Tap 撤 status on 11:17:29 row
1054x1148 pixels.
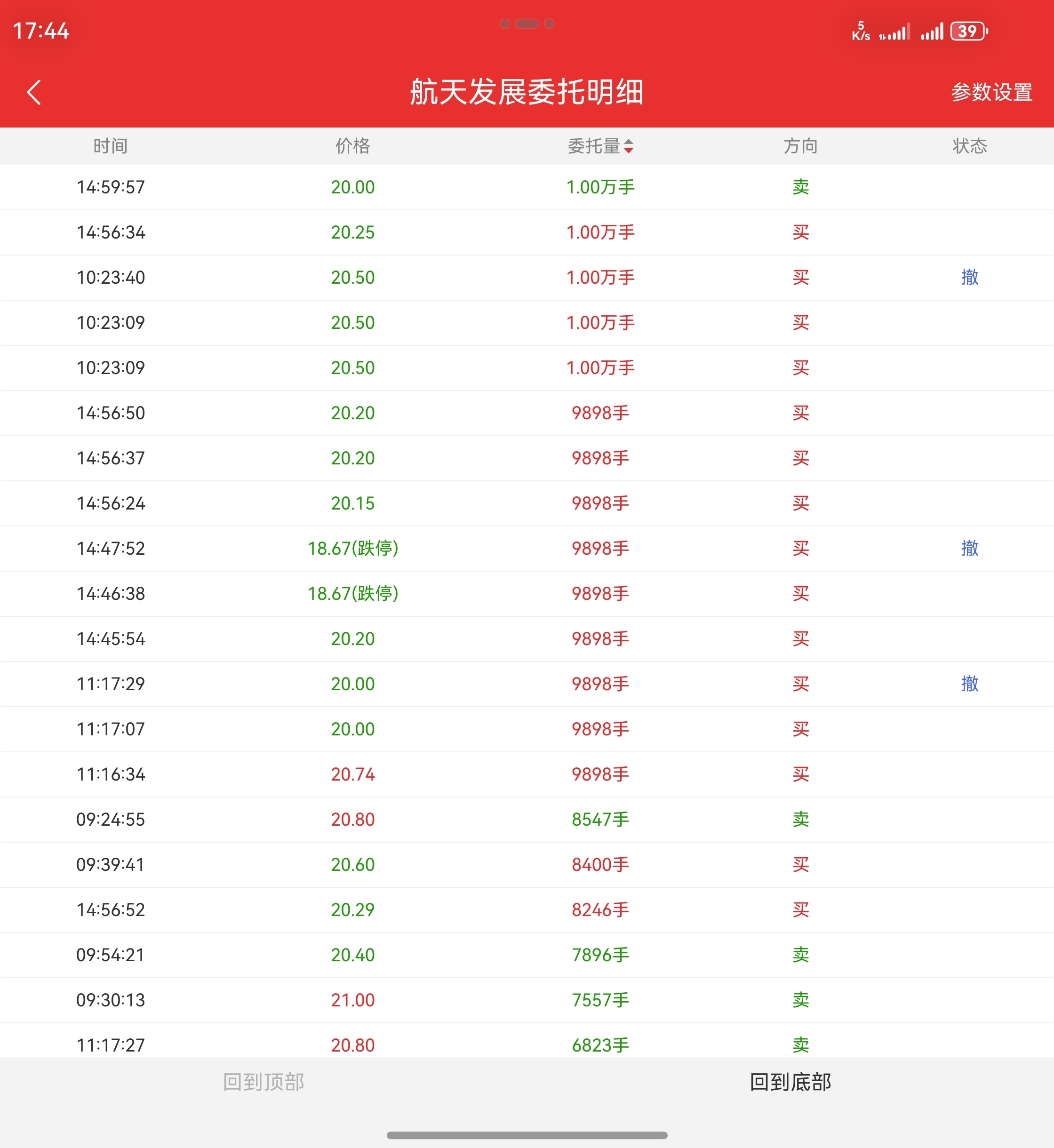click(x=969, y=683)
